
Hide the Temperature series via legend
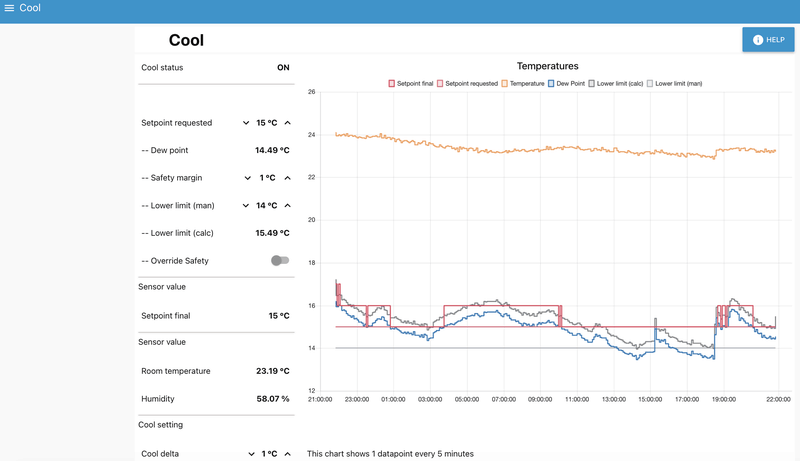pyautogui.click(x=523, y=84)
